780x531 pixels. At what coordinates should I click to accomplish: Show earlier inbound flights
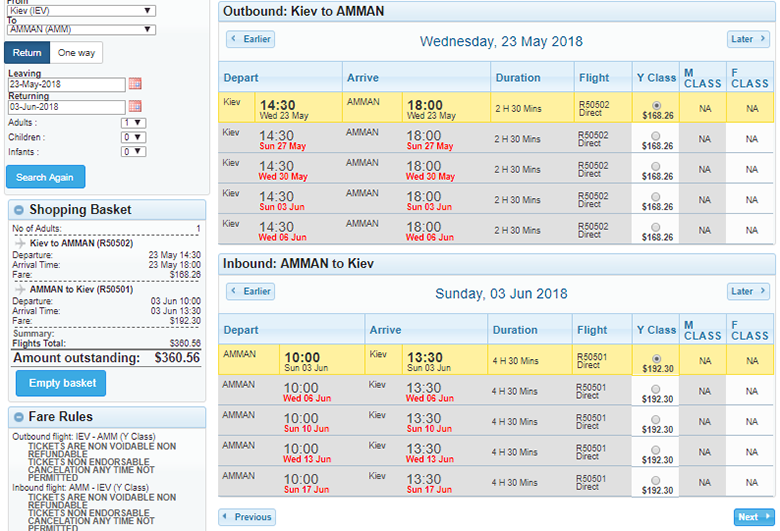click(250, 292)
